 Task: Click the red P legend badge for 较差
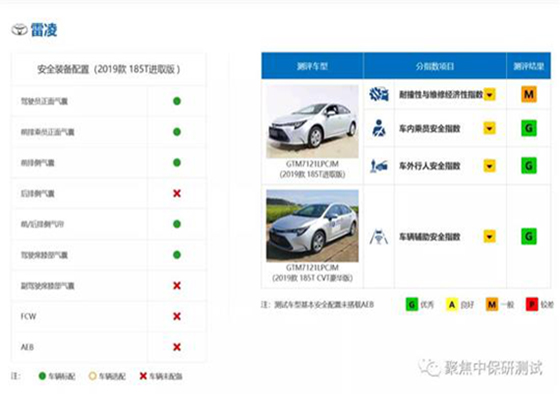[x=532, y=304]
